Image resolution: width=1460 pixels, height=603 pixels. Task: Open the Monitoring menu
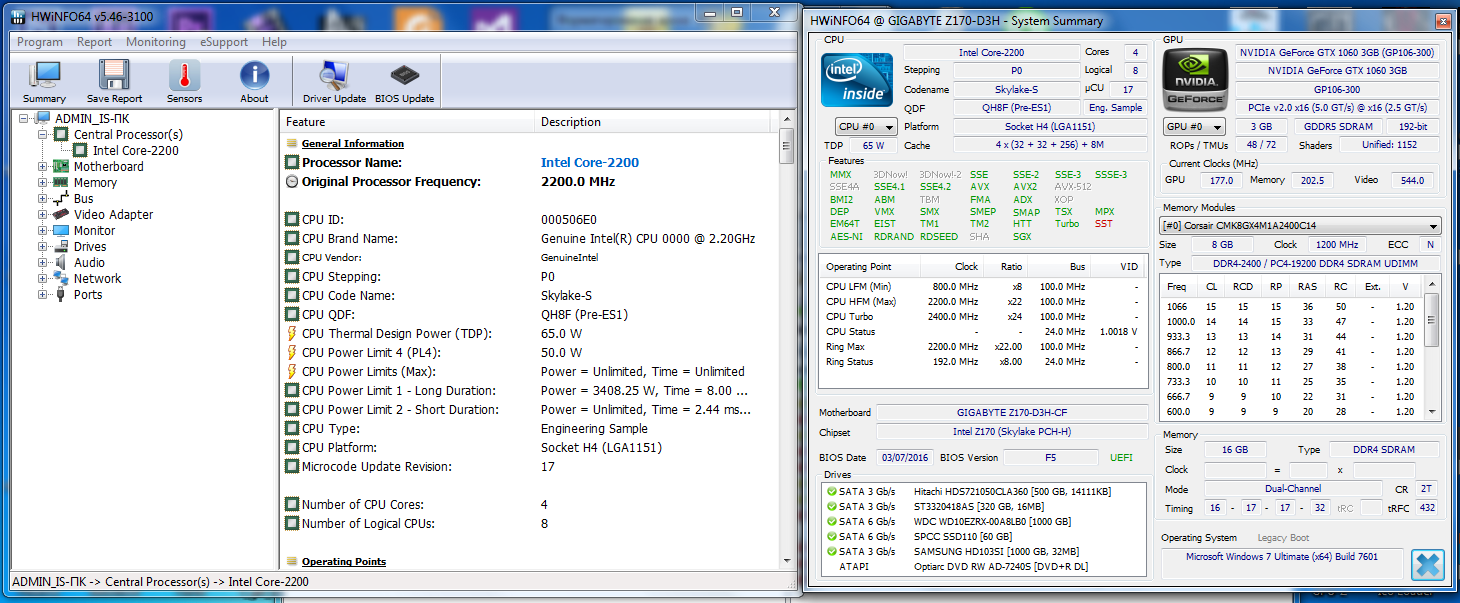click(x=156, y=42)
